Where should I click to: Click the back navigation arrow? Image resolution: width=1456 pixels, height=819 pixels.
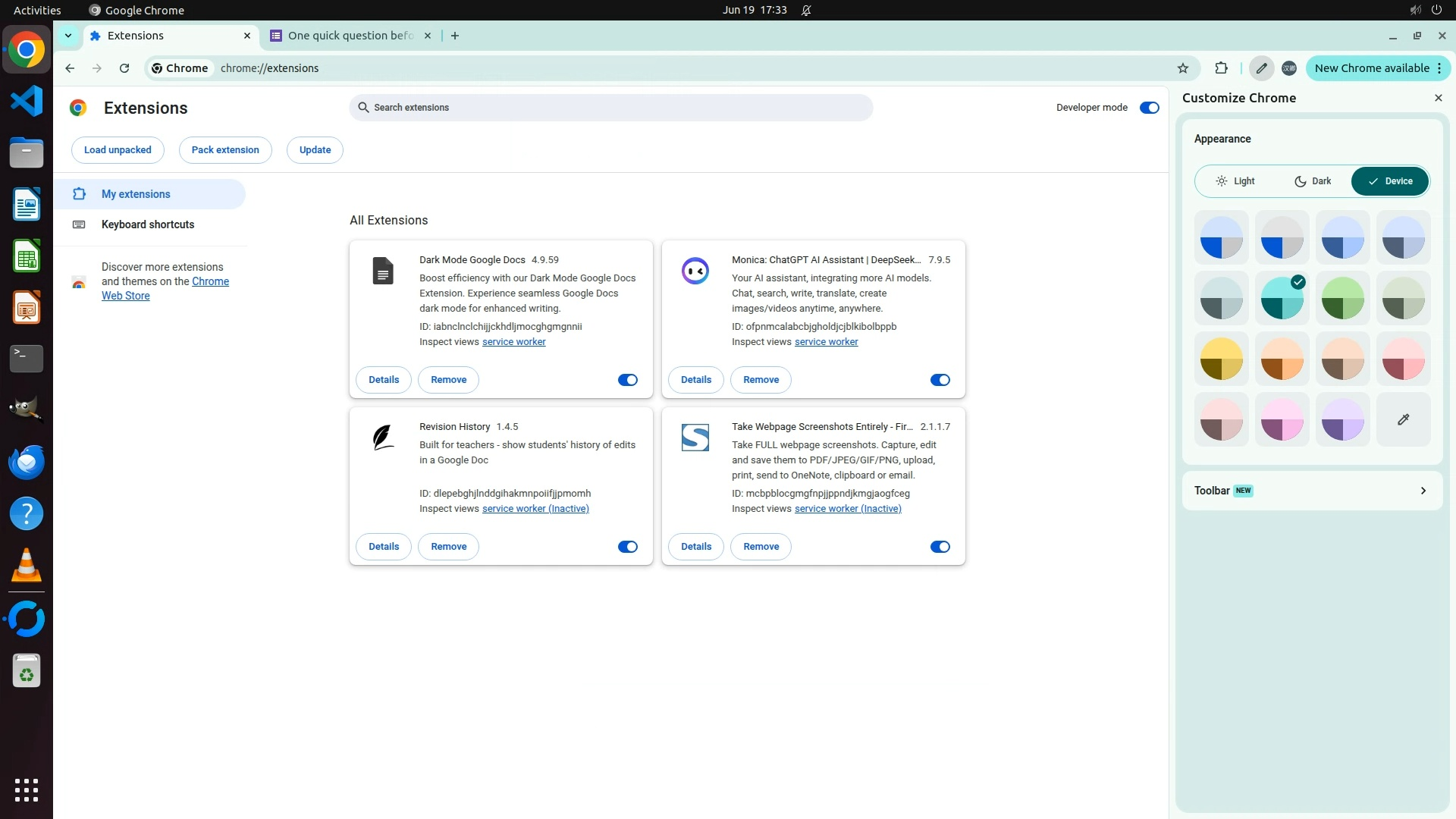coord(70,68)
